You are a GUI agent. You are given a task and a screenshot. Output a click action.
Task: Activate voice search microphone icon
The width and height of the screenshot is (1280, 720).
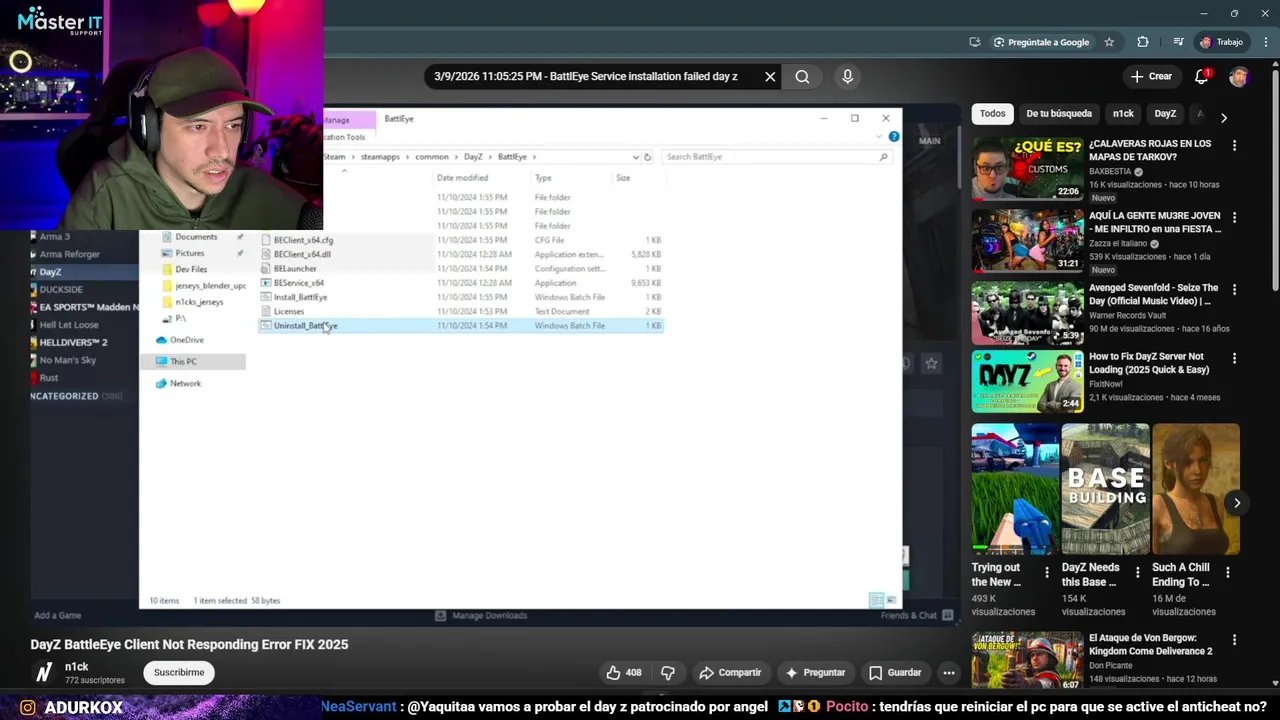point(847,77)
